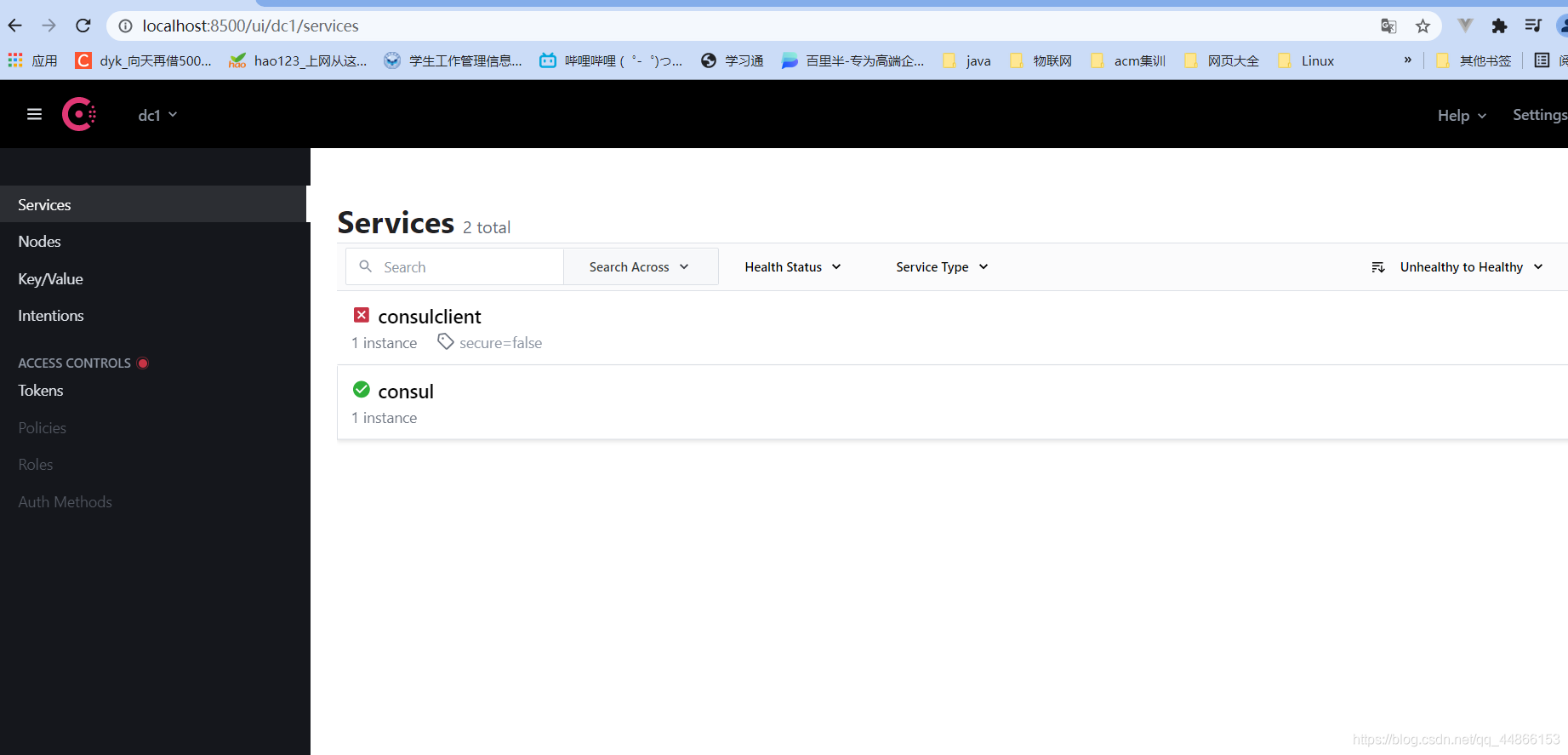
Task: Open the 物联网 bookmarks folder
Action: click(x=1041, y=60)
